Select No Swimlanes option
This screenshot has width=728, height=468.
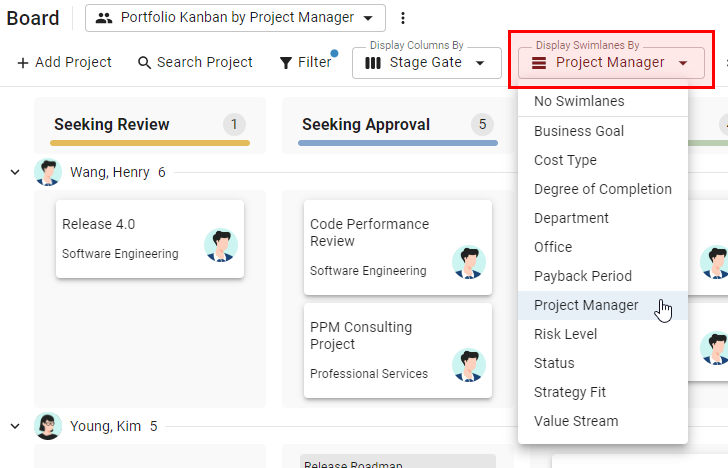point(579,101)
